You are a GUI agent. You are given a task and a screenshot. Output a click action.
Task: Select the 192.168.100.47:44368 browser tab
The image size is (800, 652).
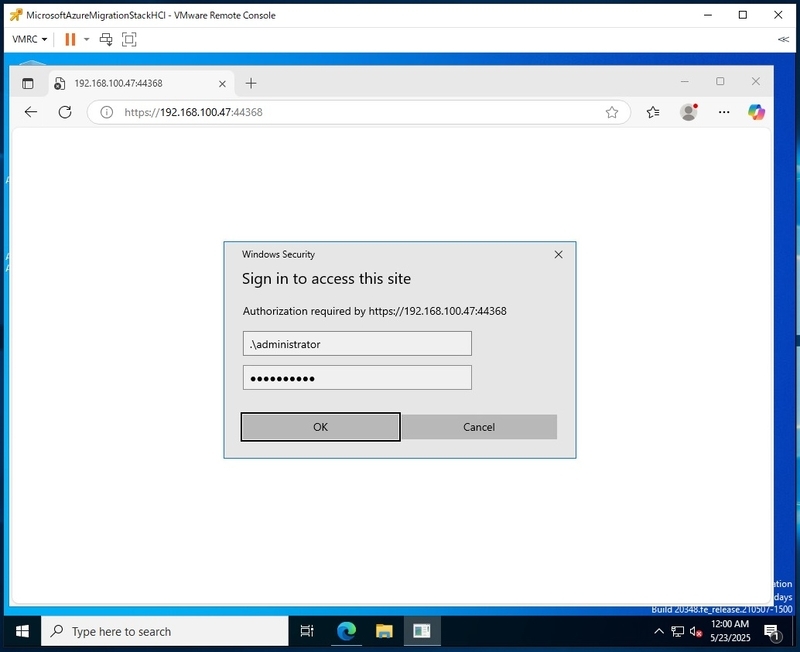coord(142,83)
